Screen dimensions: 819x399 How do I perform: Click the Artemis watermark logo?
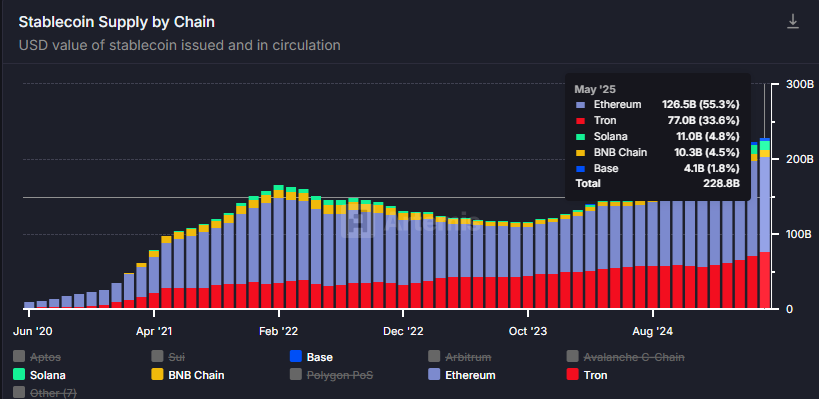[358, 221]
